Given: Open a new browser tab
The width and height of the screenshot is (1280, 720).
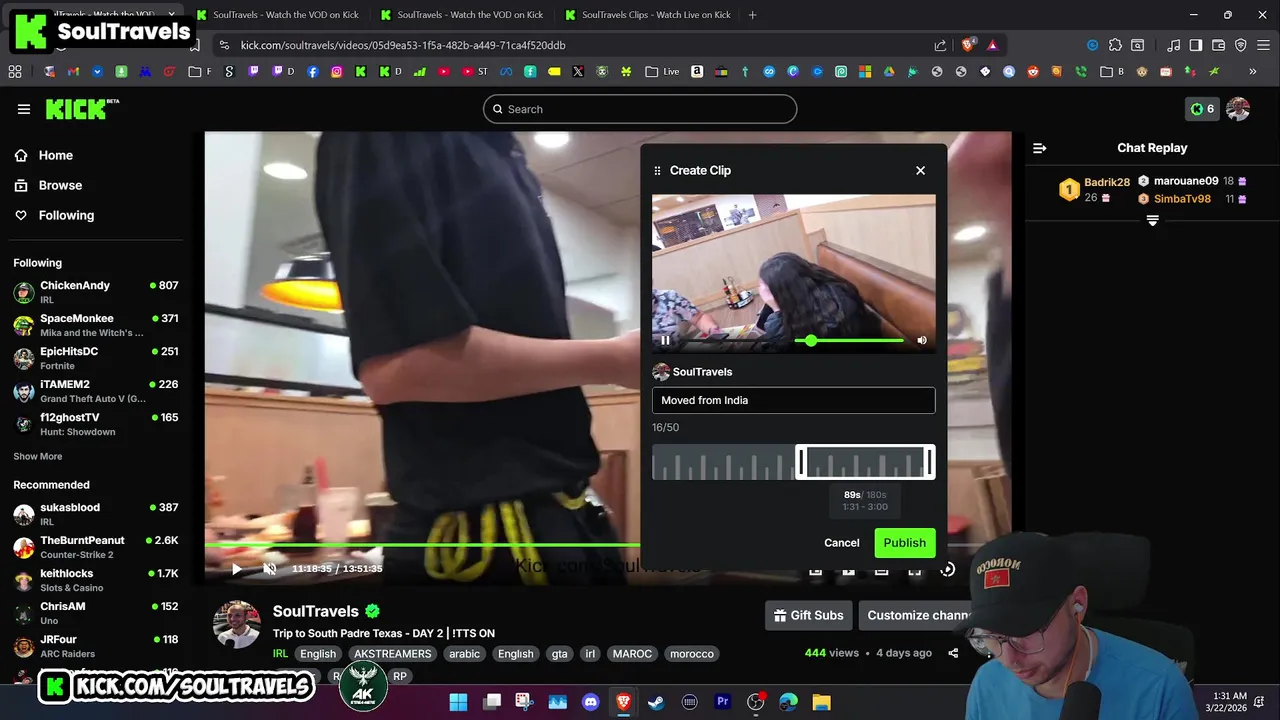Looking at the screenshot, I should pos(753,15).
